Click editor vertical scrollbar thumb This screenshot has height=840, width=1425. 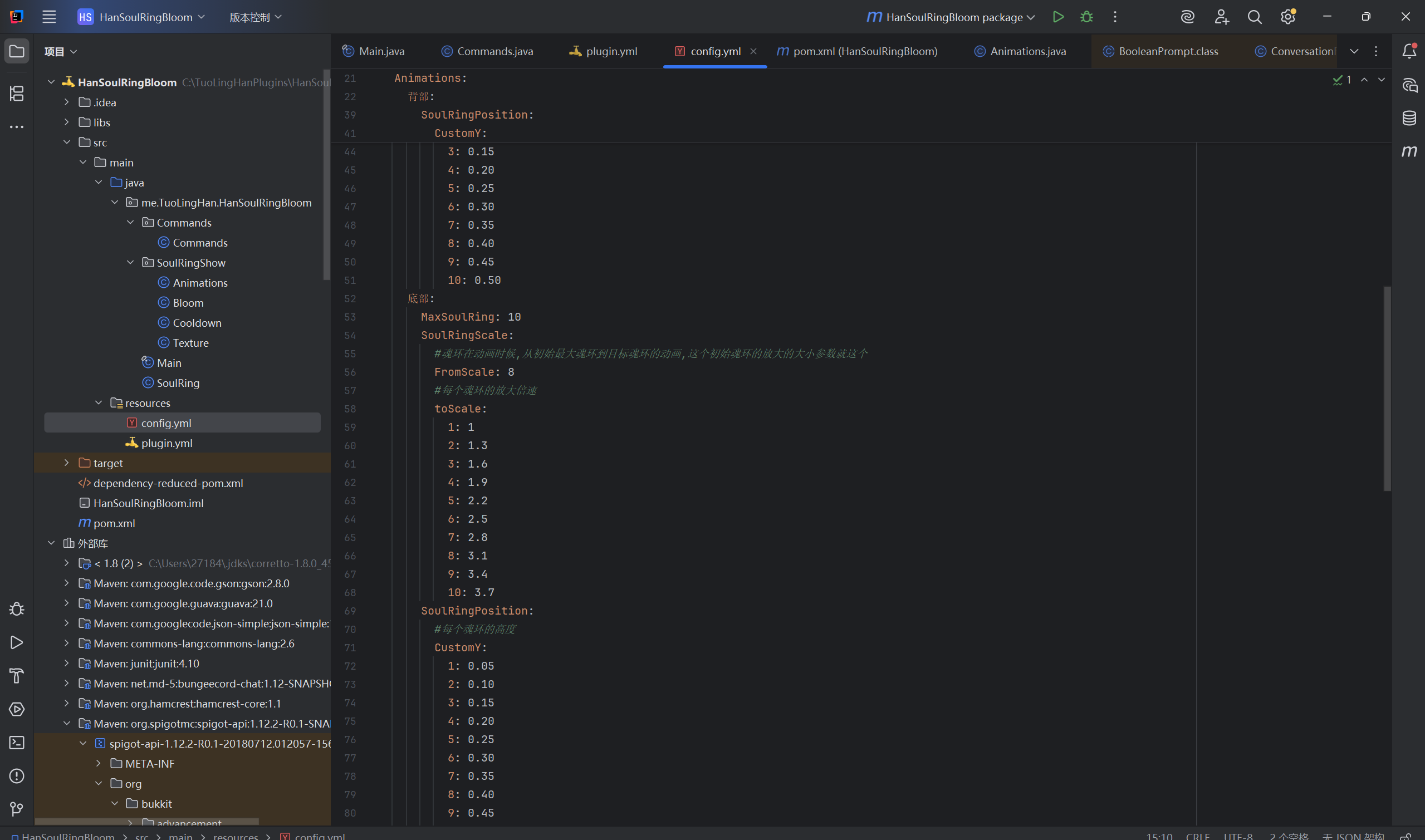(1387, 389)
